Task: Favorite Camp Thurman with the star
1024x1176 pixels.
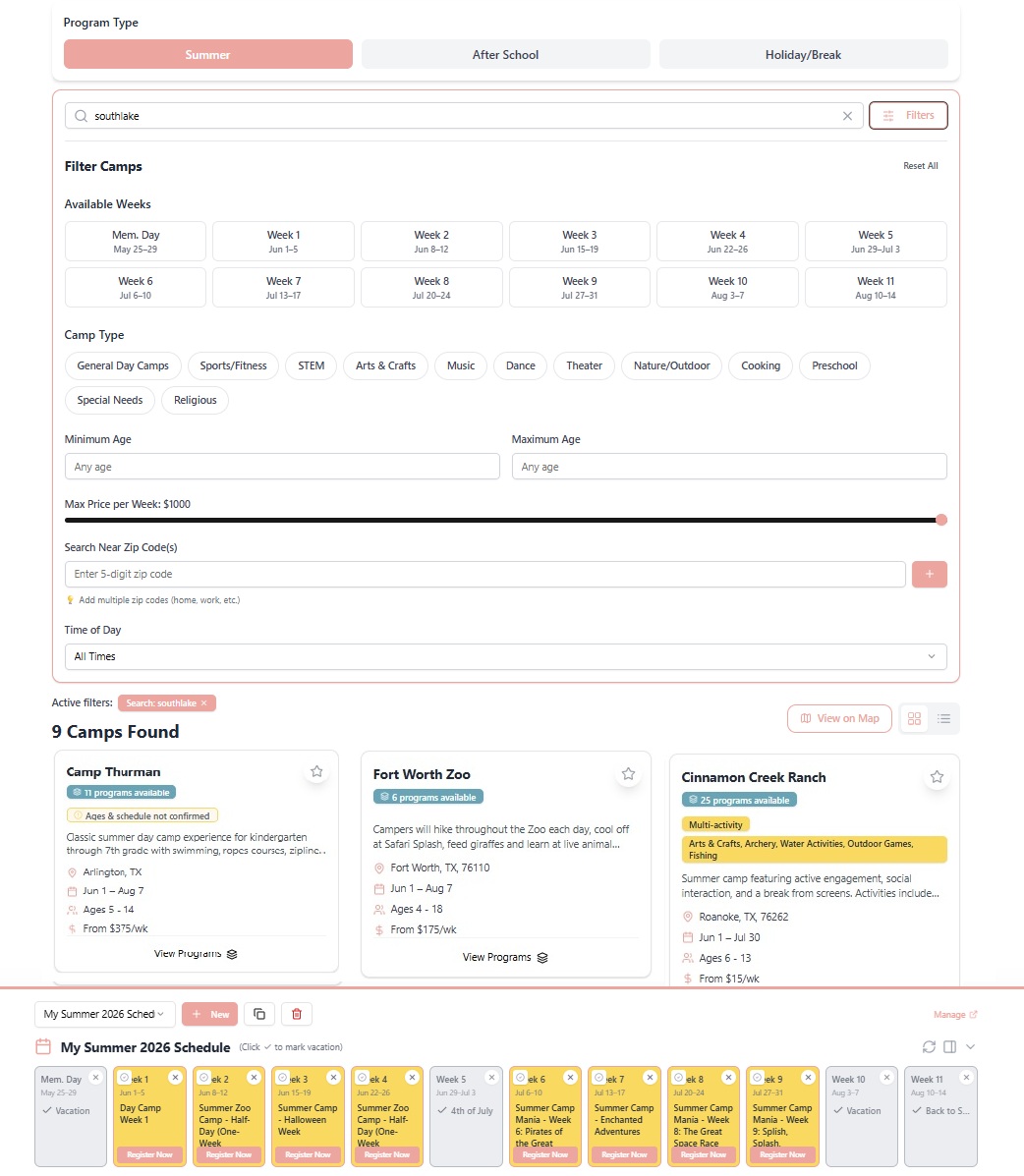Action: click(x=316, y=771)
